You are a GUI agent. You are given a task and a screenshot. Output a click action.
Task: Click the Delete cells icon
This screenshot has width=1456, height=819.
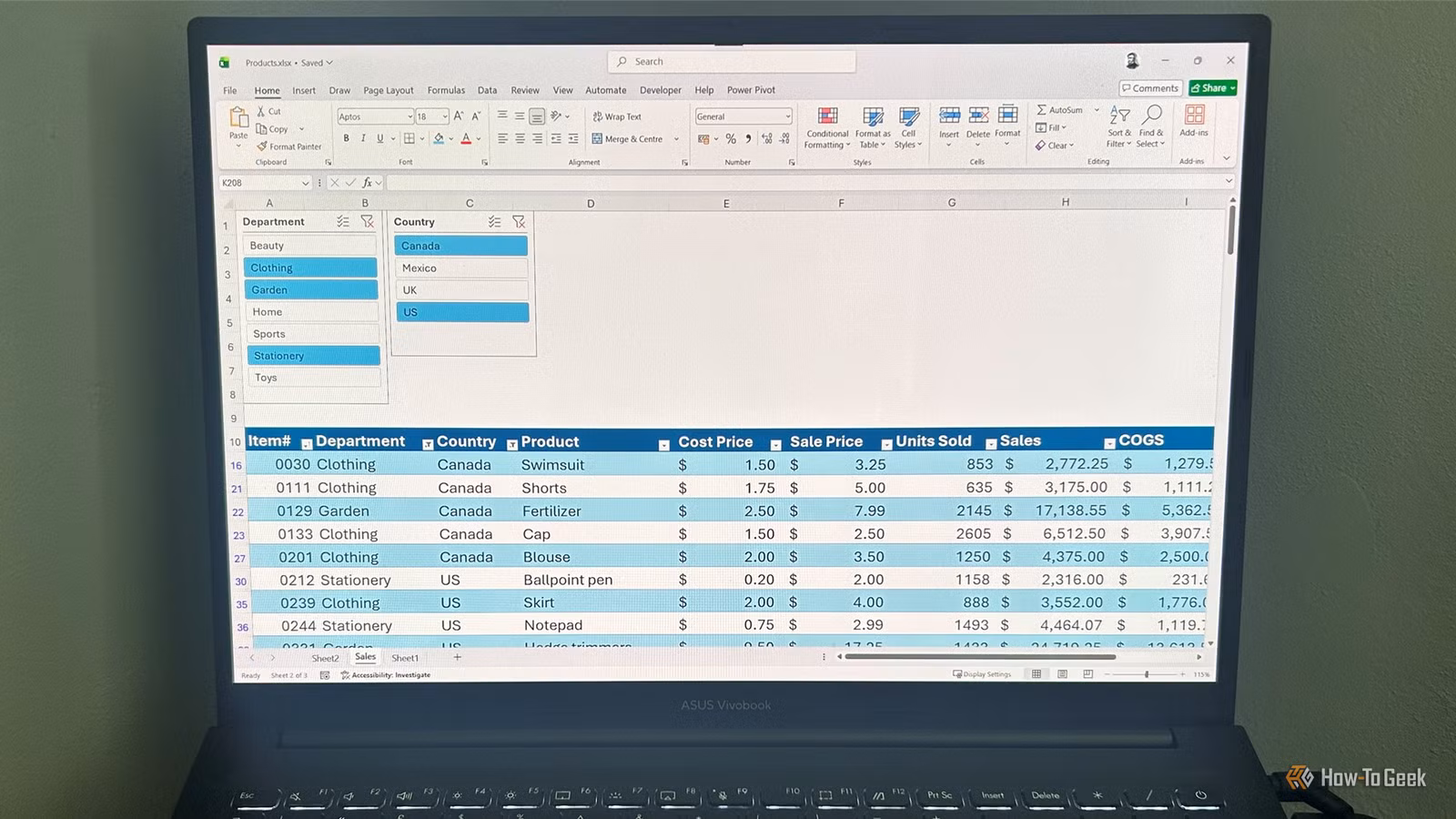[x=978, y=116]
